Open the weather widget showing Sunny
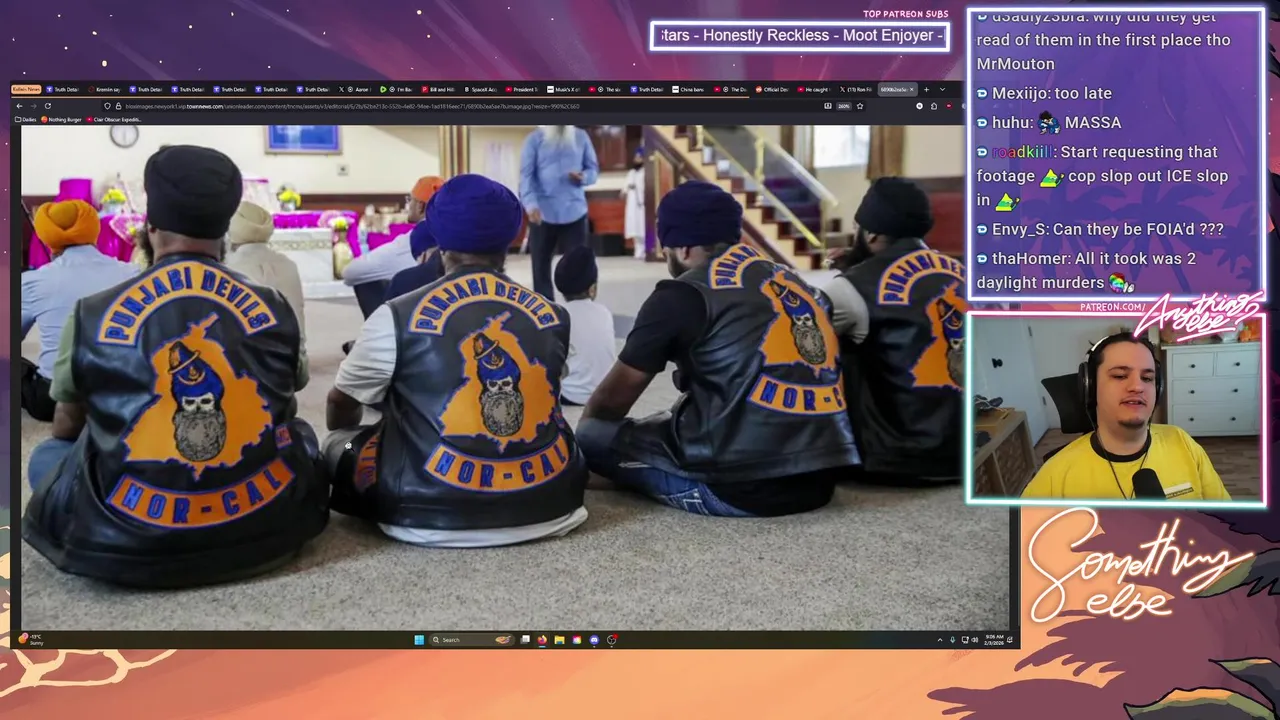1280x720 pixels. [30, 640]
